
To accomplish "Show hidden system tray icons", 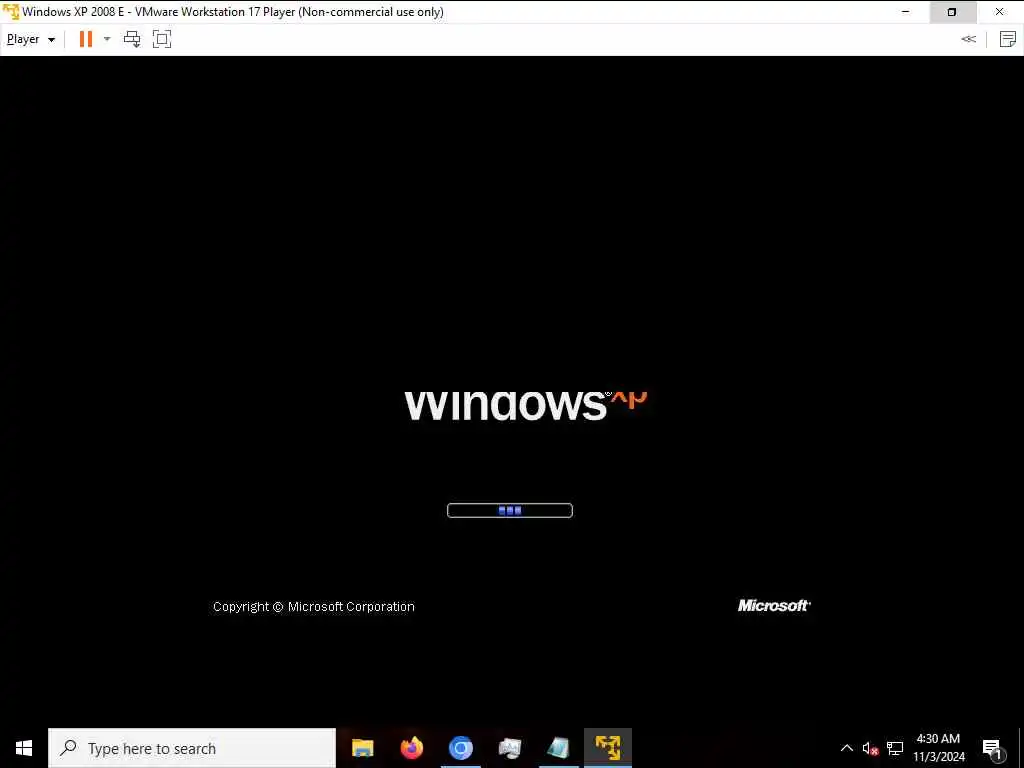I will point(846,748).
